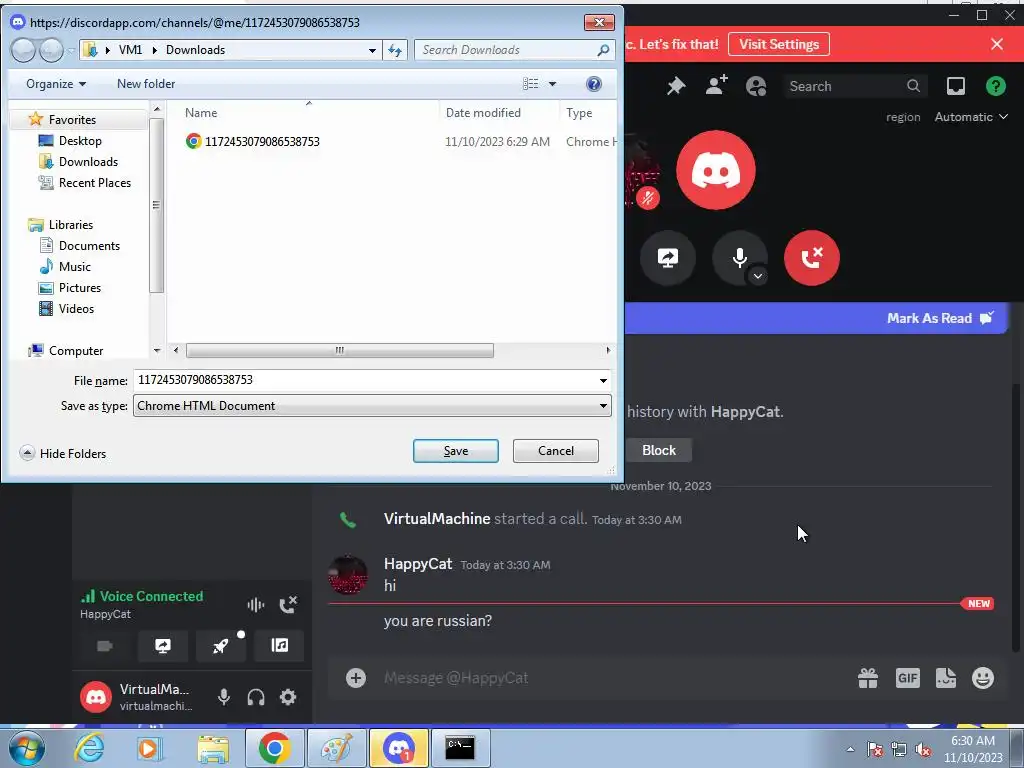Turn on camera in voice panel
Viewport: 1024px width, 768px height.
click(x=104, y=646)
